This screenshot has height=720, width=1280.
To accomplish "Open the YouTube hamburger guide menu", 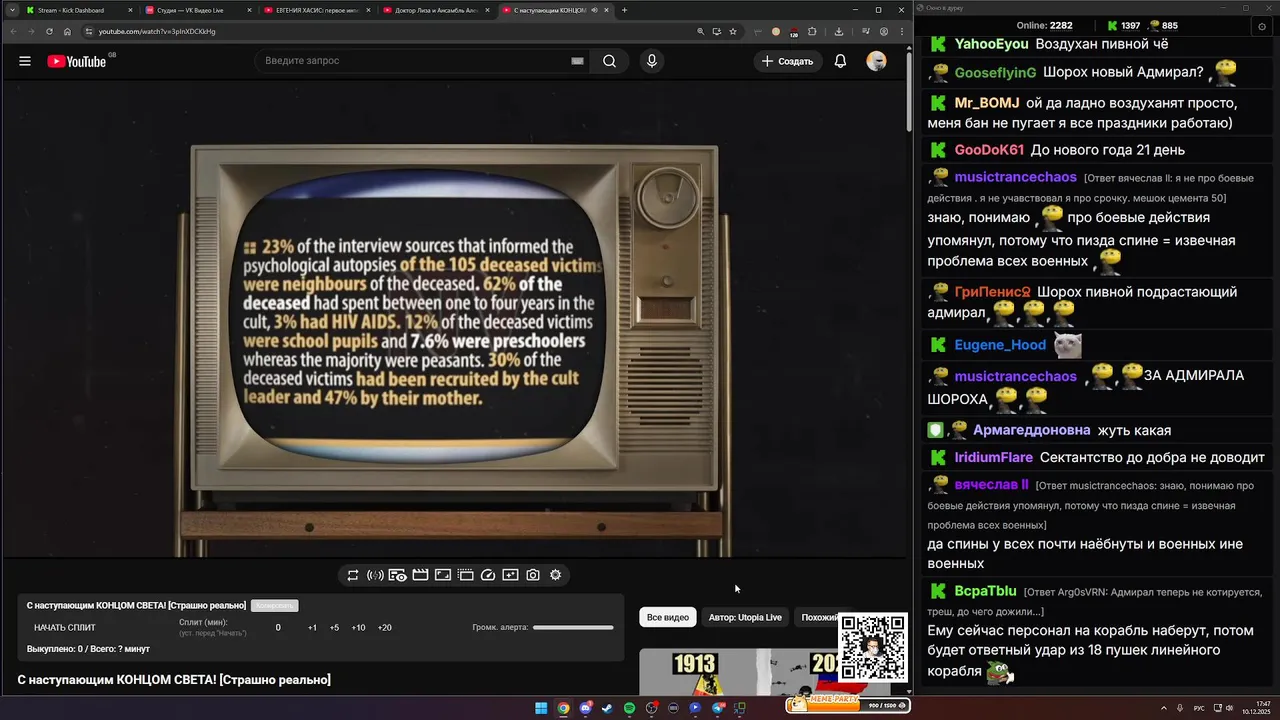I will [25, 61].
